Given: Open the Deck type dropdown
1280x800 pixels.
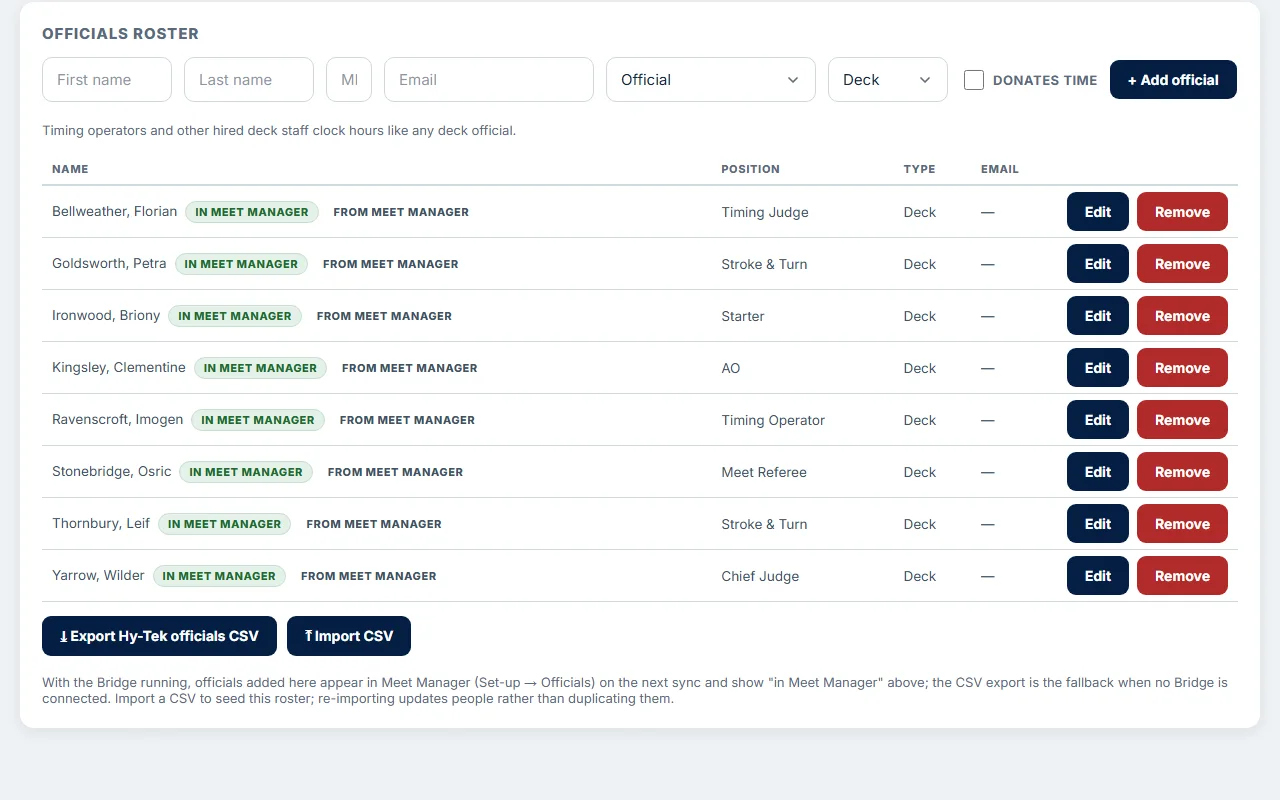Looking at the screenshot, I should click(x=888, y=79).
